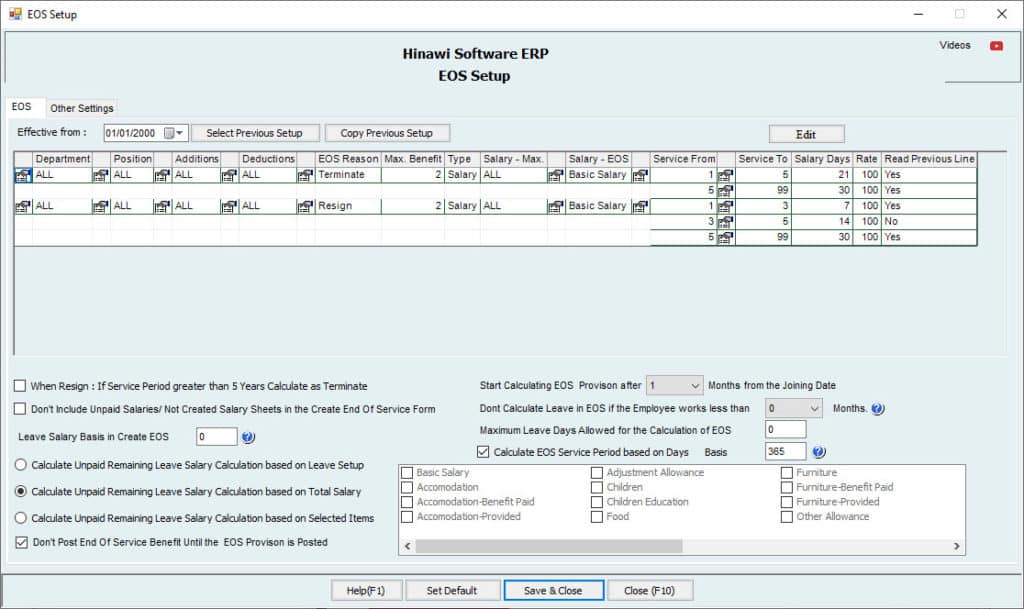Select the 'Resign' EOS Reason cell
The image size is (1024, 609).
tap(347, 206)
